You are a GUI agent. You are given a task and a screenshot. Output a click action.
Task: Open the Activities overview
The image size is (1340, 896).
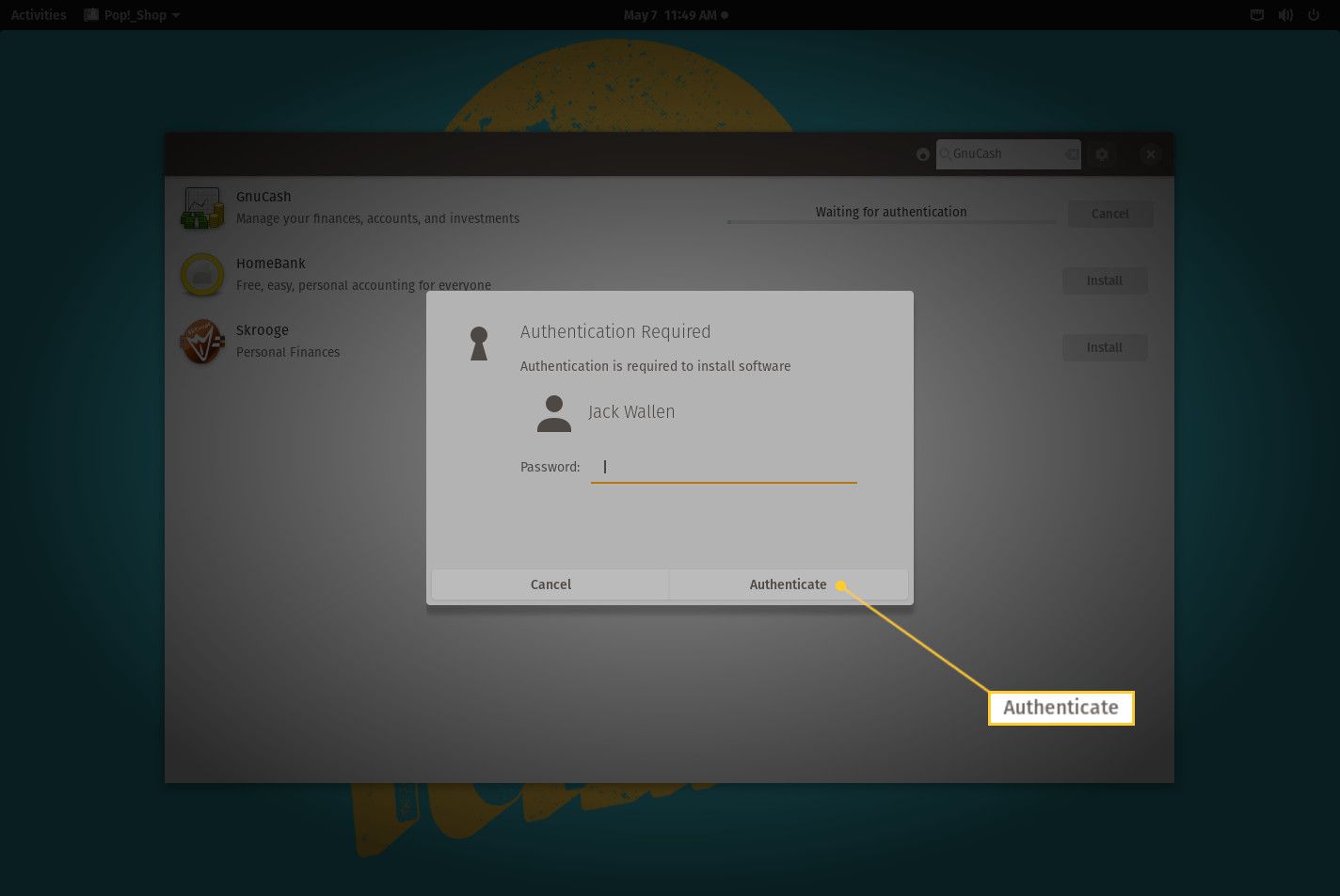click(x=39, y=15)
